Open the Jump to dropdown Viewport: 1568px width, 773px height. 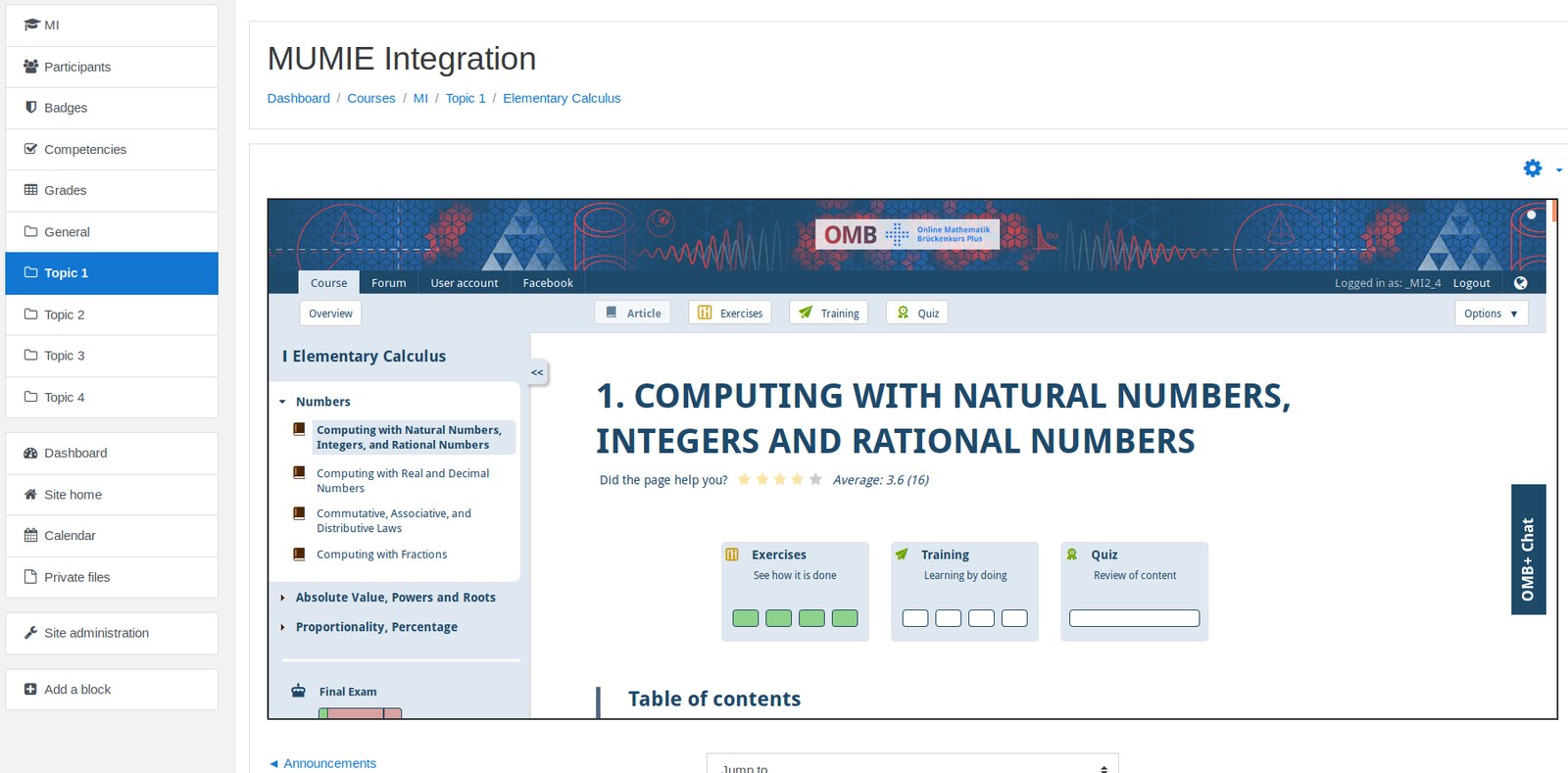pos(911,763)
